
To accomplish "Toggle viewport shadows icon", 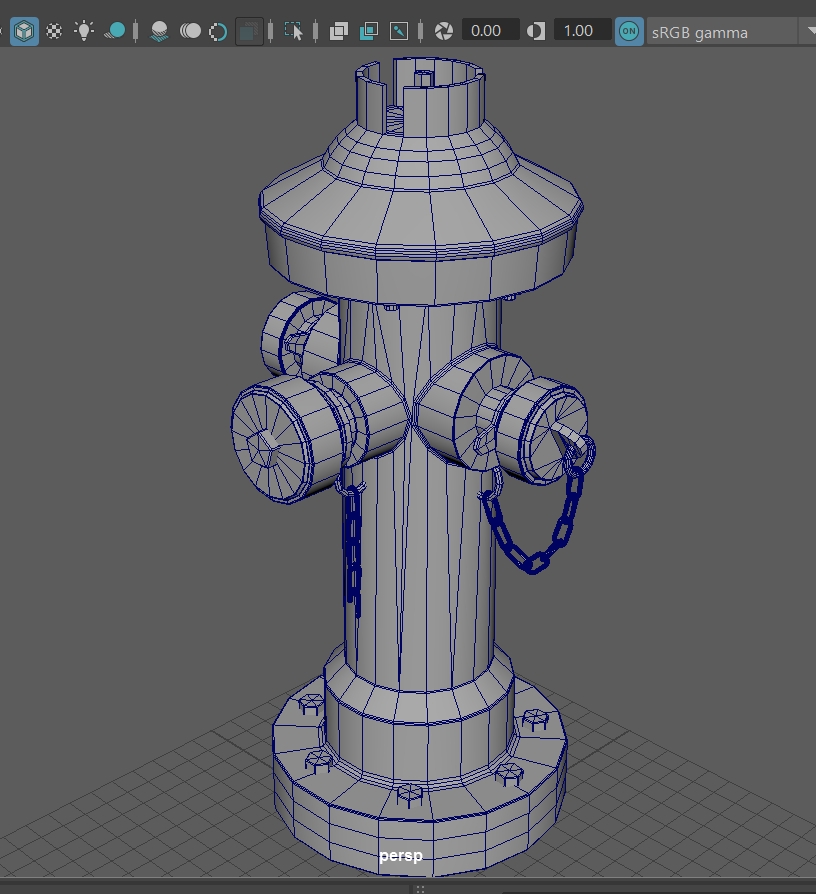I will tap(115, 31).
